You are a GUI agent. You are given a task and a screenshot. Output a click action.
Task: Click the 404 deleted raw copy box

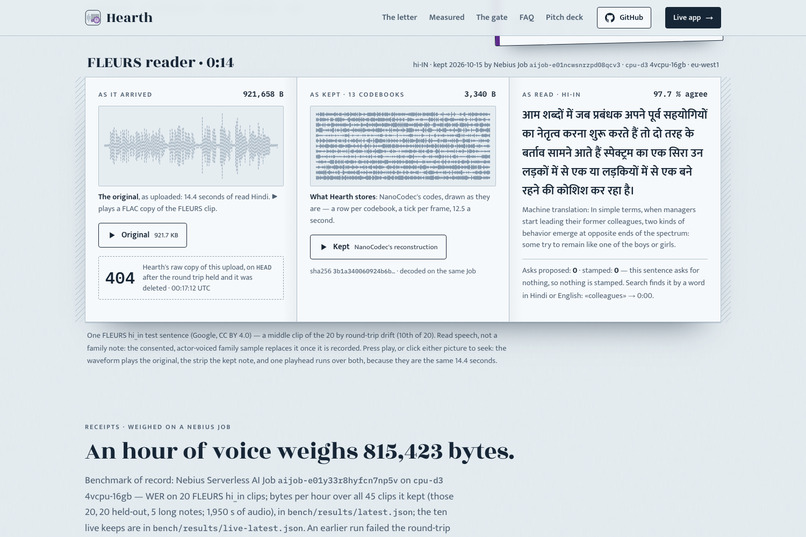191,277
